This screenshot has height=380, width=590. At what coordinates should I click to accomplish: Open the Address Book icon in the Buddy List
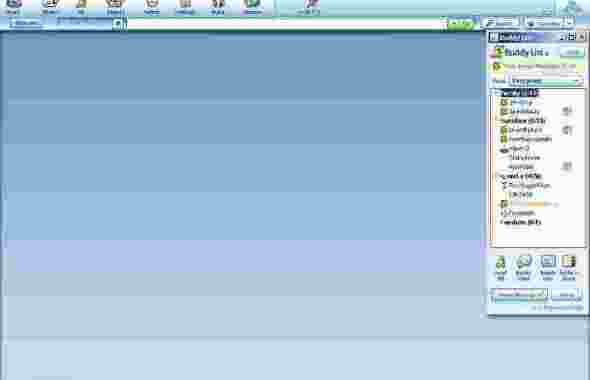pos(569,268)
